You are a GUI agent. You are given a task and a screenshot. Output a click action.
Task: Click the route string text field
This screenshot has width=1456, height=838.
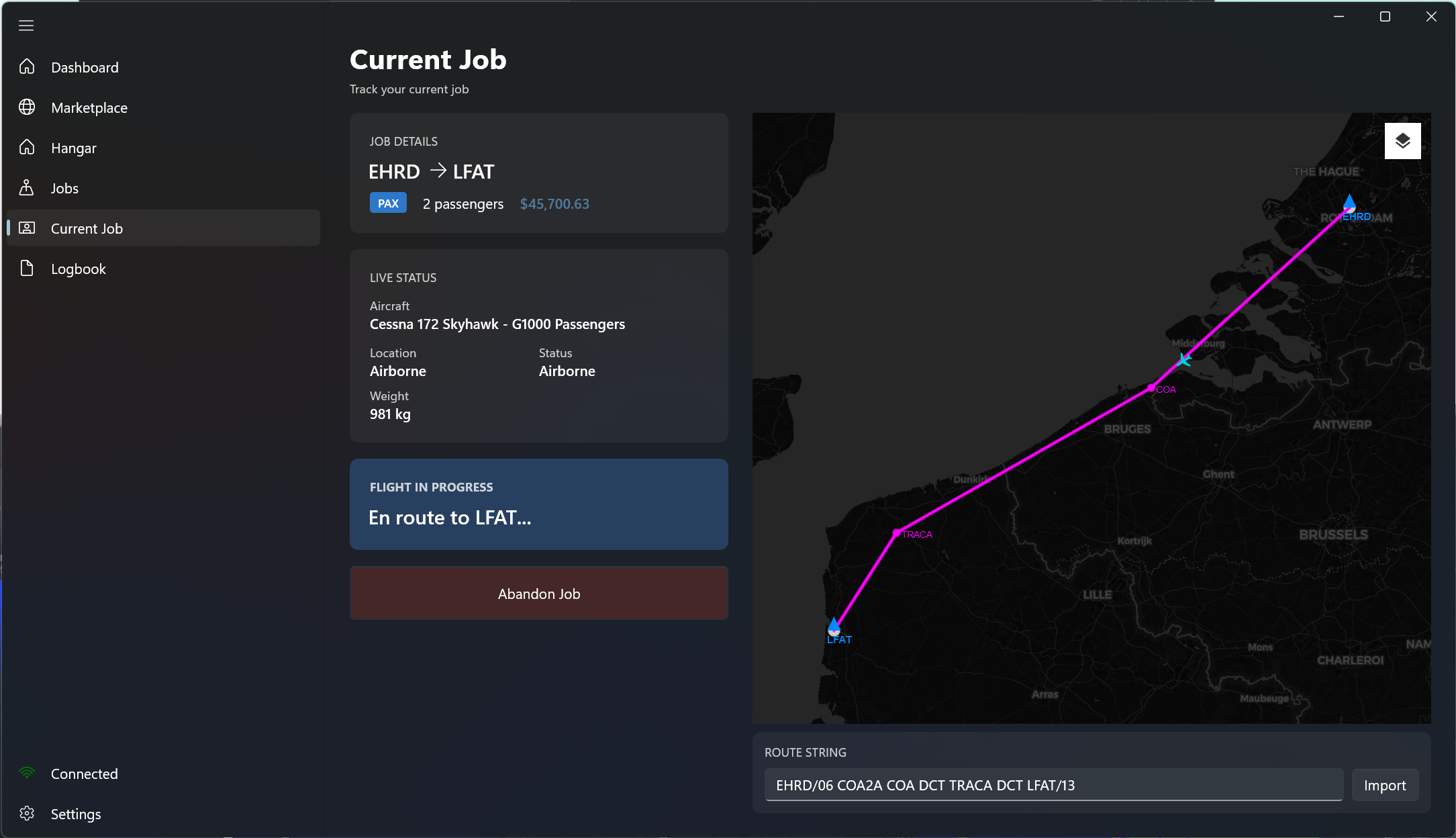(x=1053, y=786)
